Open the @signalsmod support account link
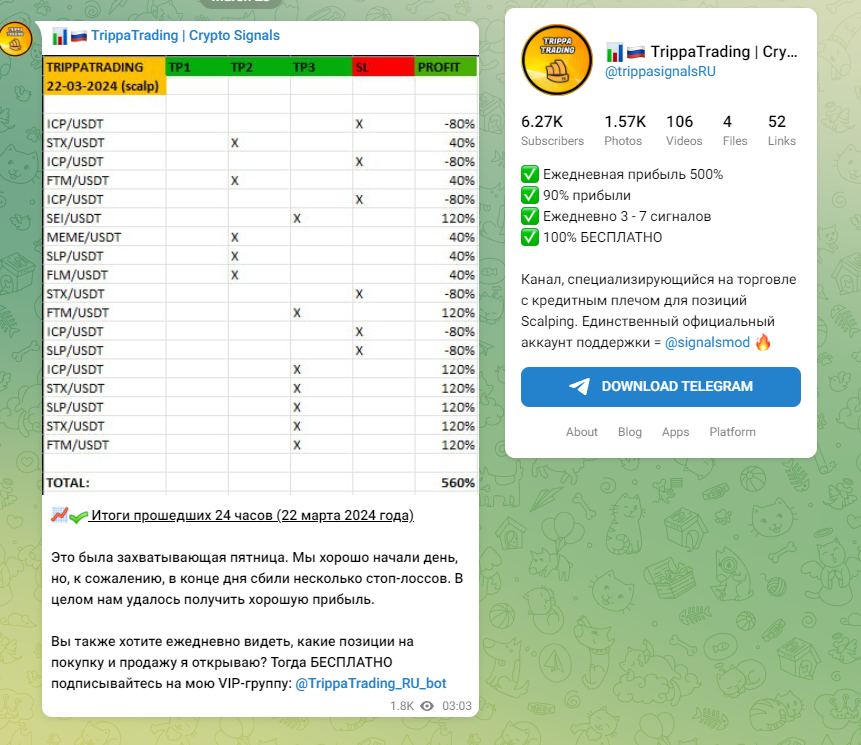 pyautogui.click(x=707, y=343)
